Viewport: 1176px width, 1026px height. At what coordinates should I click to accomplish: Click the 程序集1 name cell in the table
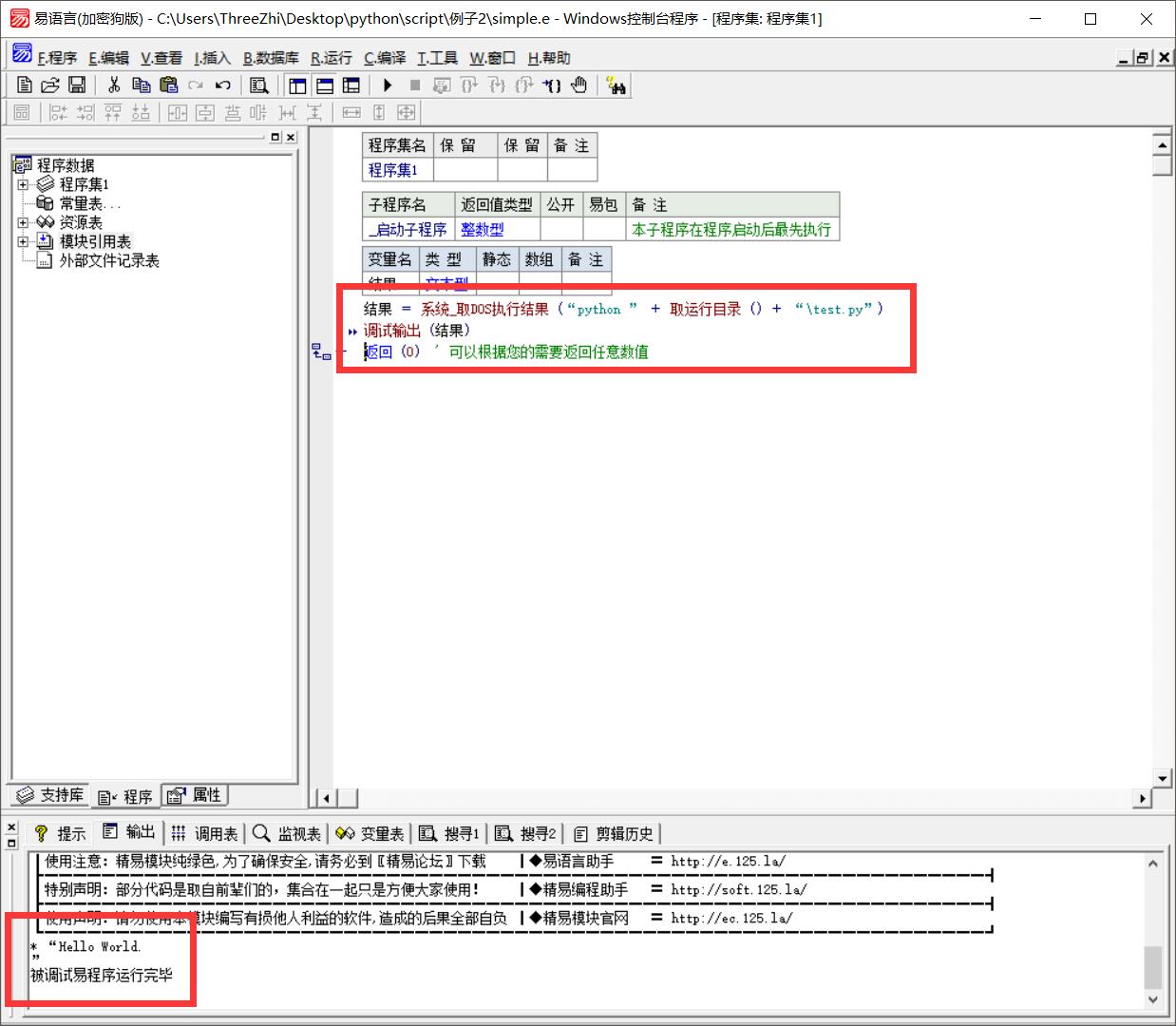[x=398, y=170]
